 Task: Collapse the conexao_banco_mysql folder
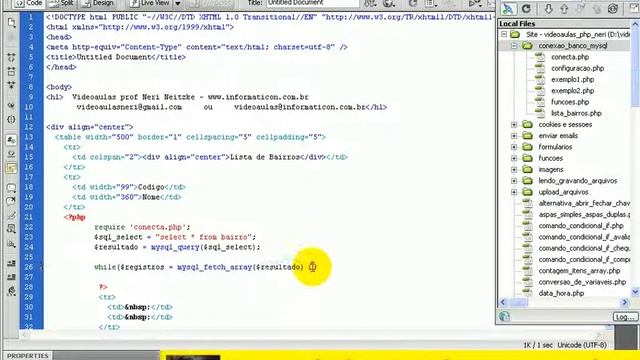[514, 46]
